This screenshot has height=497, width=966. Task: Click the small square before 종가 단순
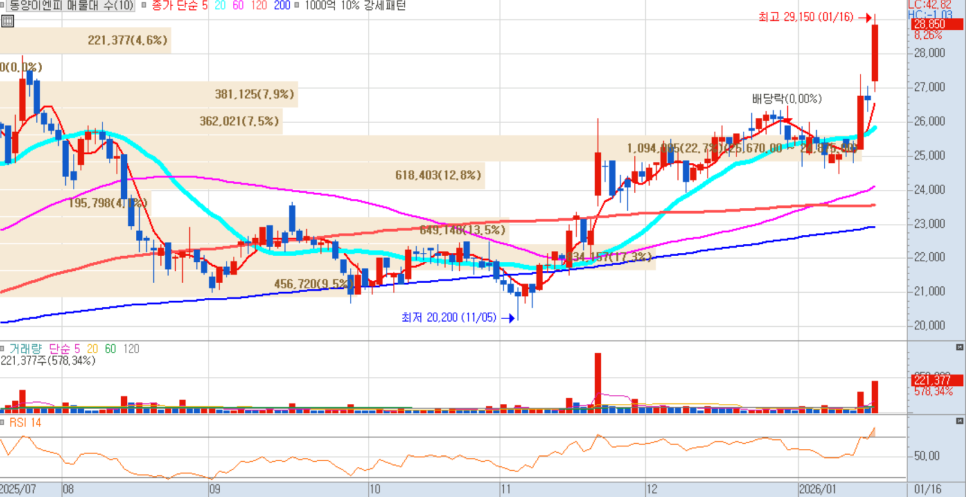[143, 6]
